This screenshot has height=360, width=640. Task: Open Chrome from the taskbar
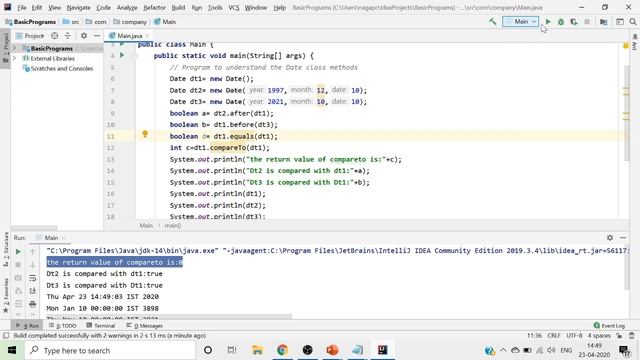[x=282, y=350]
